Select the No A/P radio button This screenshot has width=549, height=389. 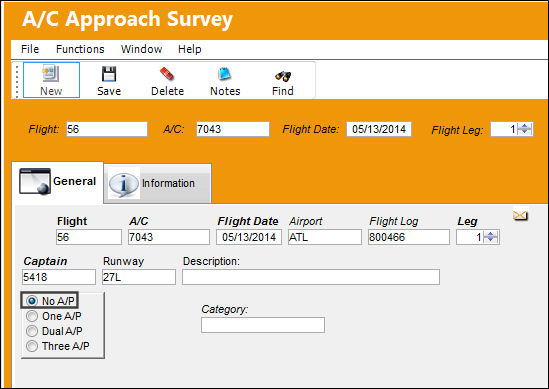(x=32, y=301)
